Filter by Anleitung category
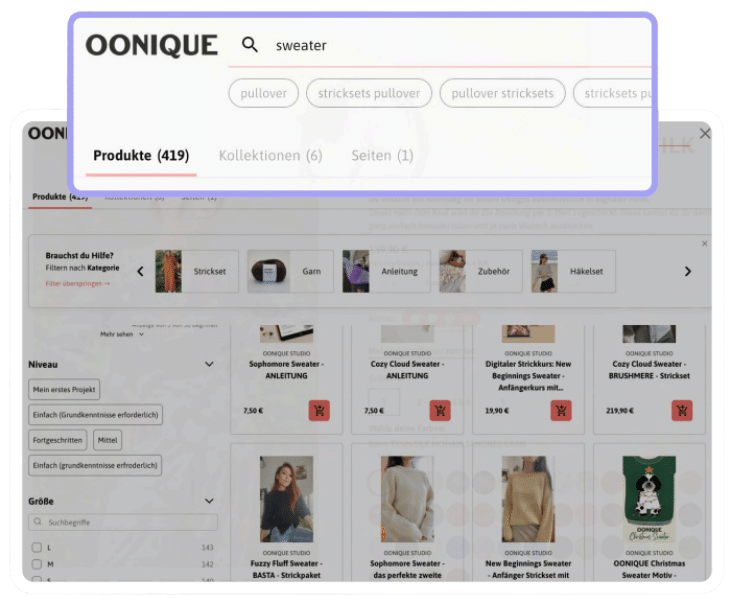732x599 pixels. pos(387,271)
